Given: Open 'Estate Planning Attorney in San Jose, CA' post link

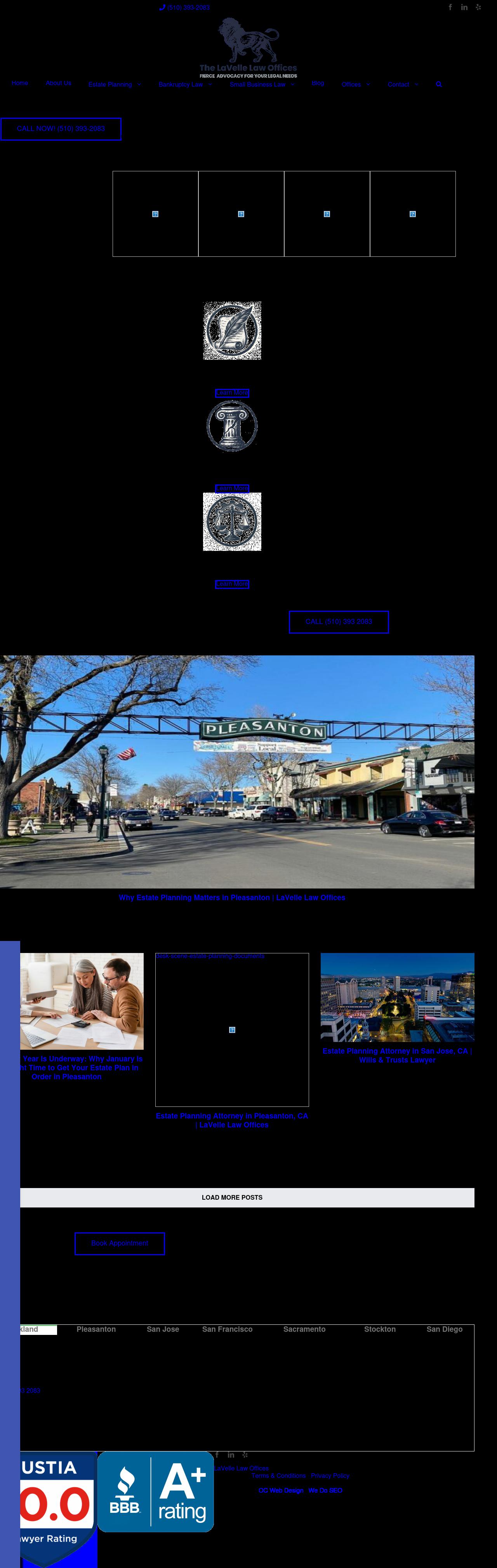Looking at the screenshot, I should click(x=397, y=1056).
